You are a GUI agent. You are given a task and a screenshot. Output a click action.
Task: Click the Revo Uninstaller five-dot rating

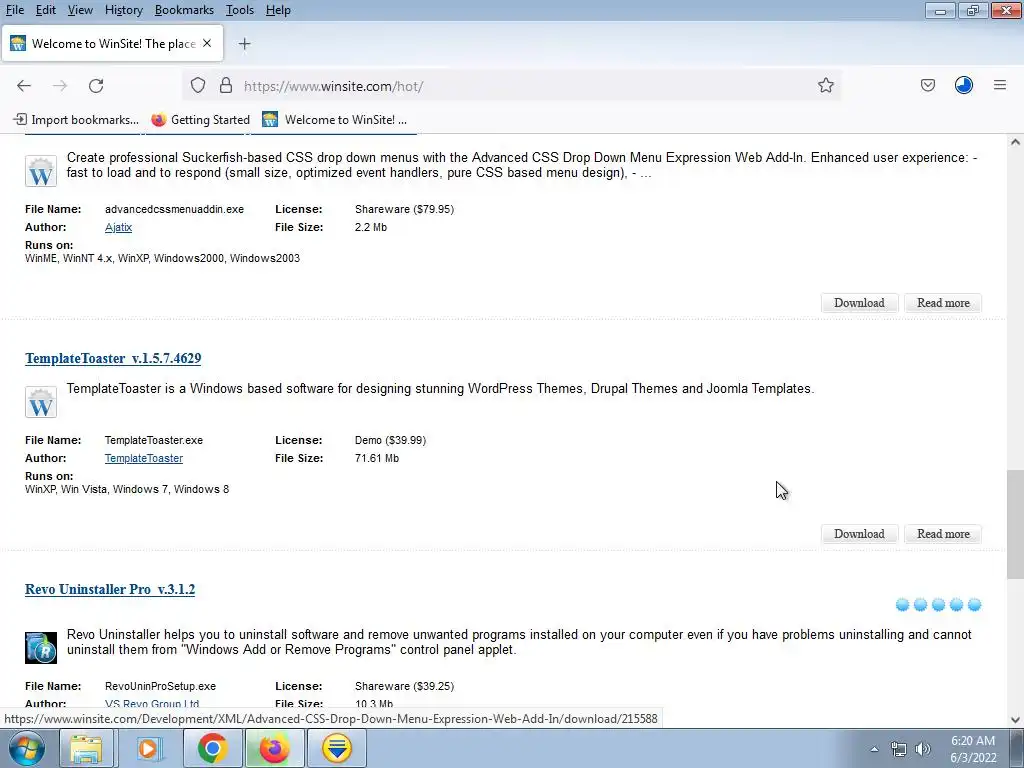click(x=938, y=605)
